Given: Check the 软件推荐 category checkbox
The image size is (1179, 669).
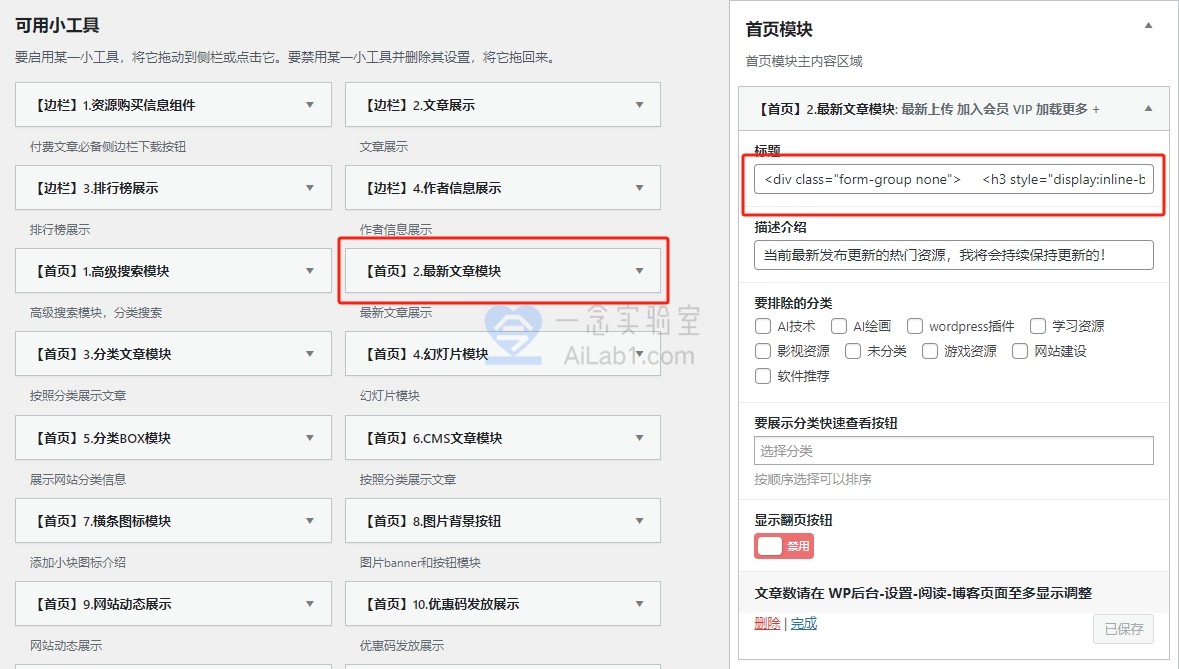Looking at the screenshot, I should click(762, 376).
